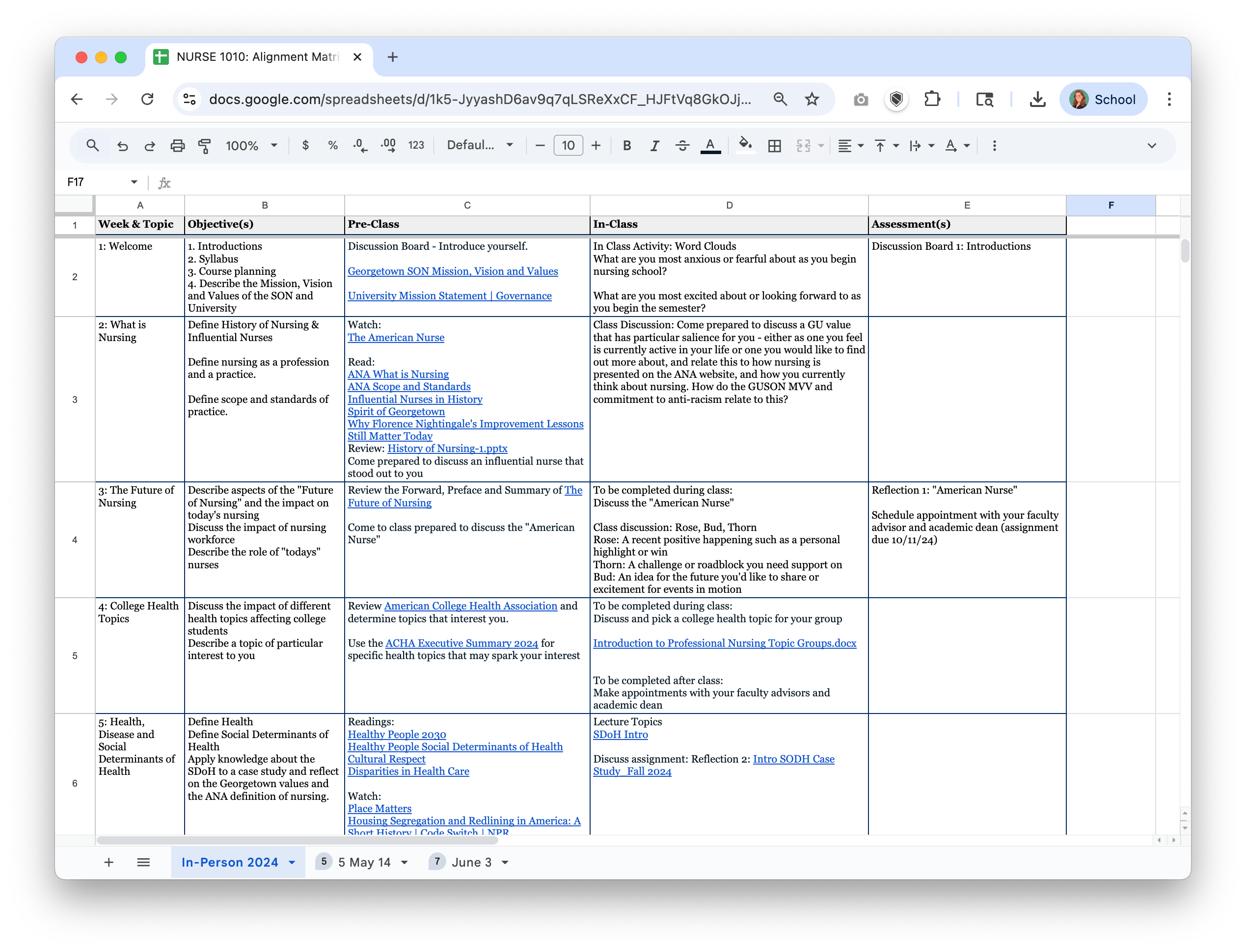Switch to the June 3 sheet tab
This screenshot has height=952, width=1246.
pos(471,862)
